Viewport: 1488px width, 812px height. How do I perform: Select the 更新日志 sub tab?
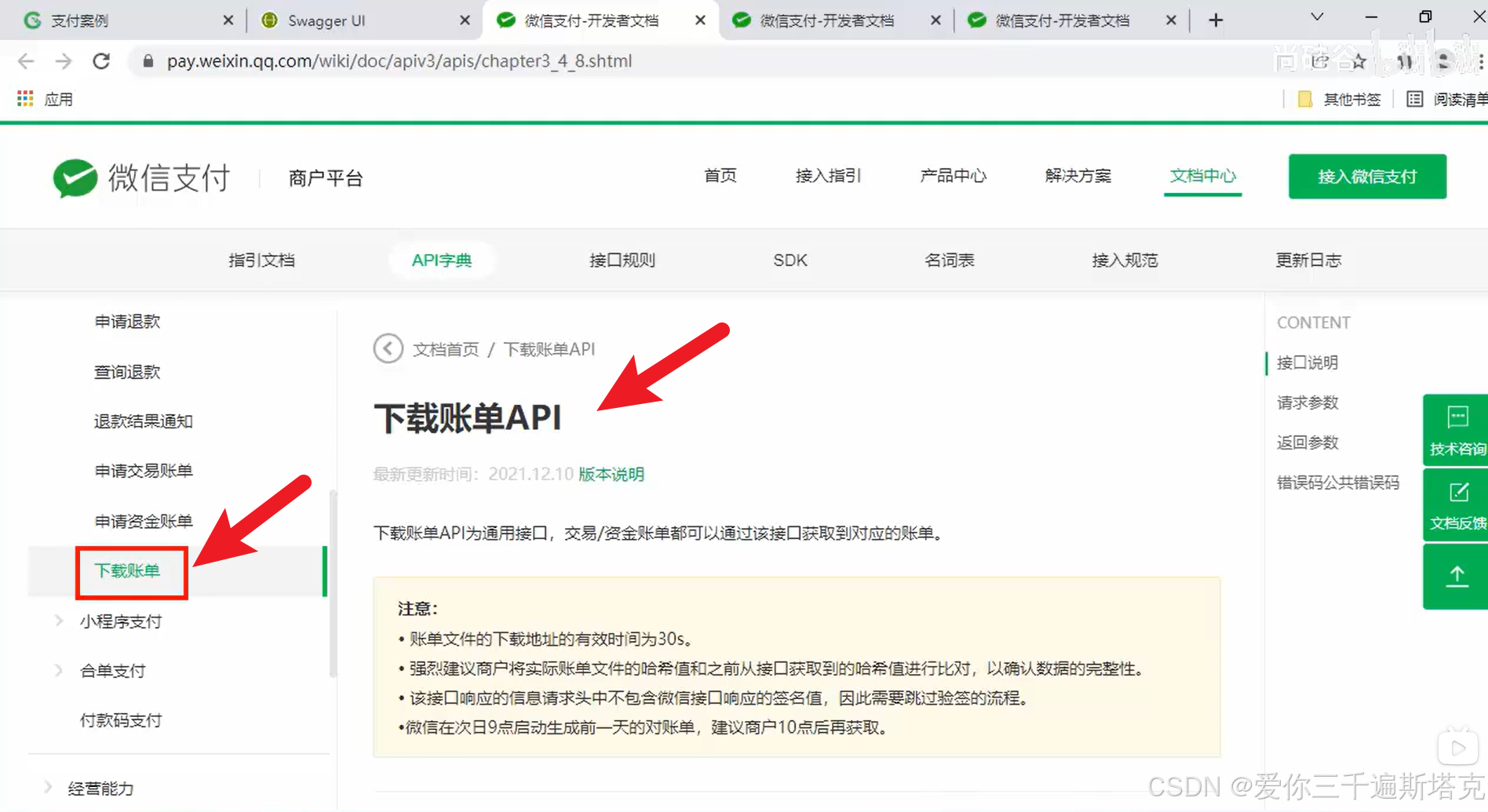[x=1308, y=260]
